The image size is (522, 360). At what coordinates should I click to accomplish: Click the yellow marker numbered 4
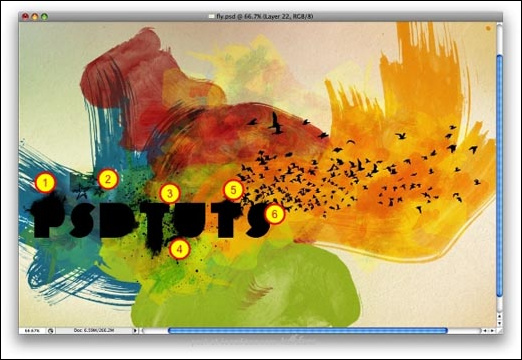coord(179,249)
